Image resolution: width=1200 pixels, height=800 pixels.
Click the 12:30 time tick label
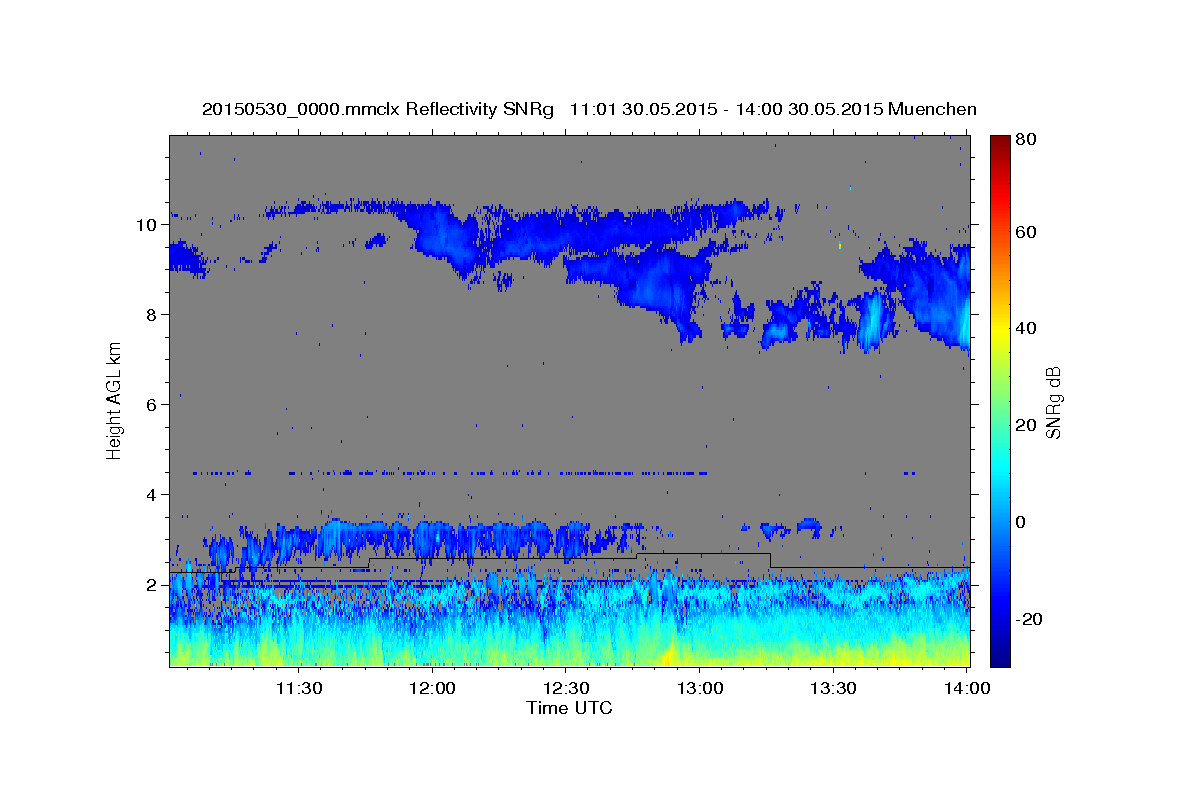(x=565, y=689)
